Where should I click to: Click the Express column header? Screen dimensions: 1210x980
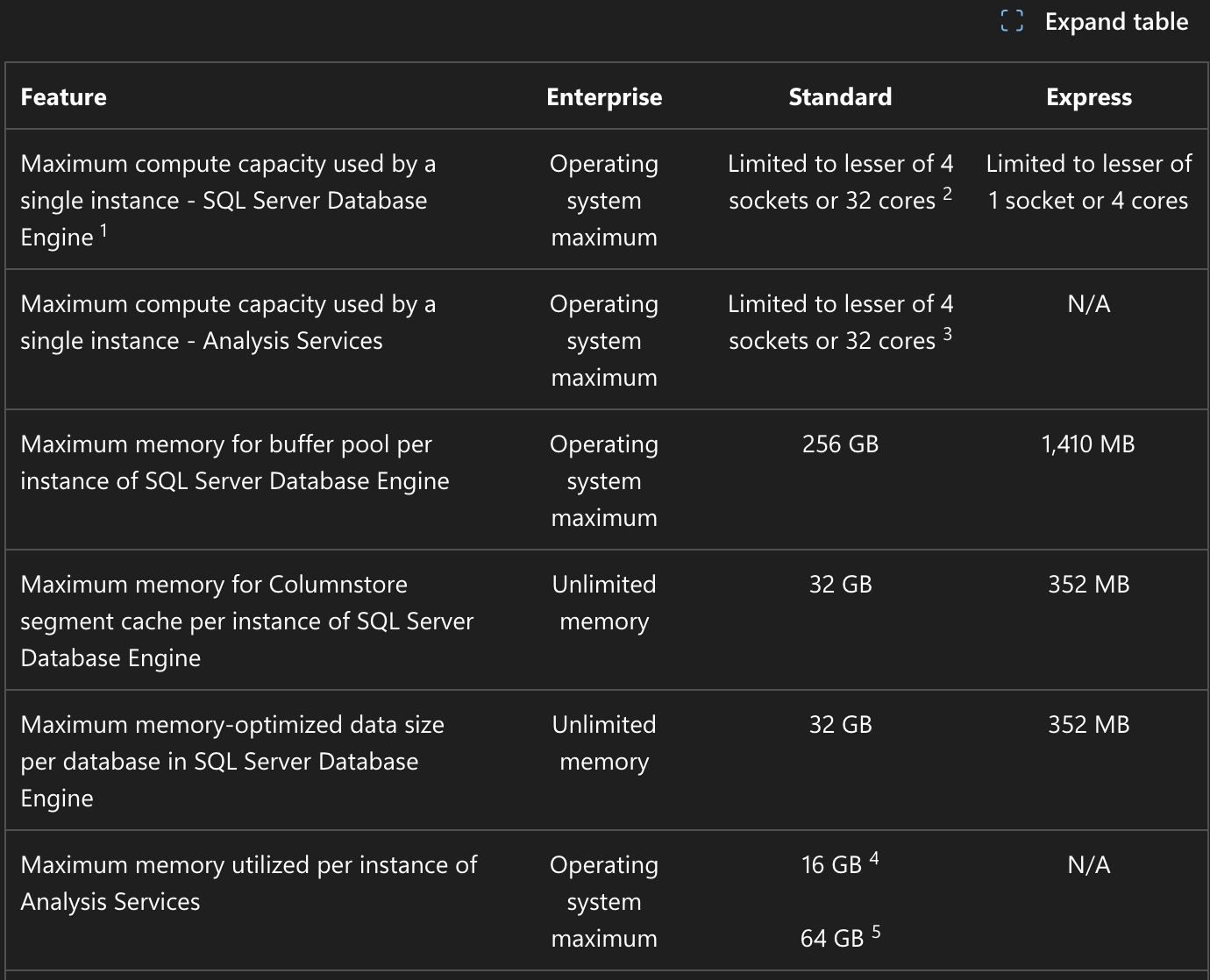[1088, 97]
